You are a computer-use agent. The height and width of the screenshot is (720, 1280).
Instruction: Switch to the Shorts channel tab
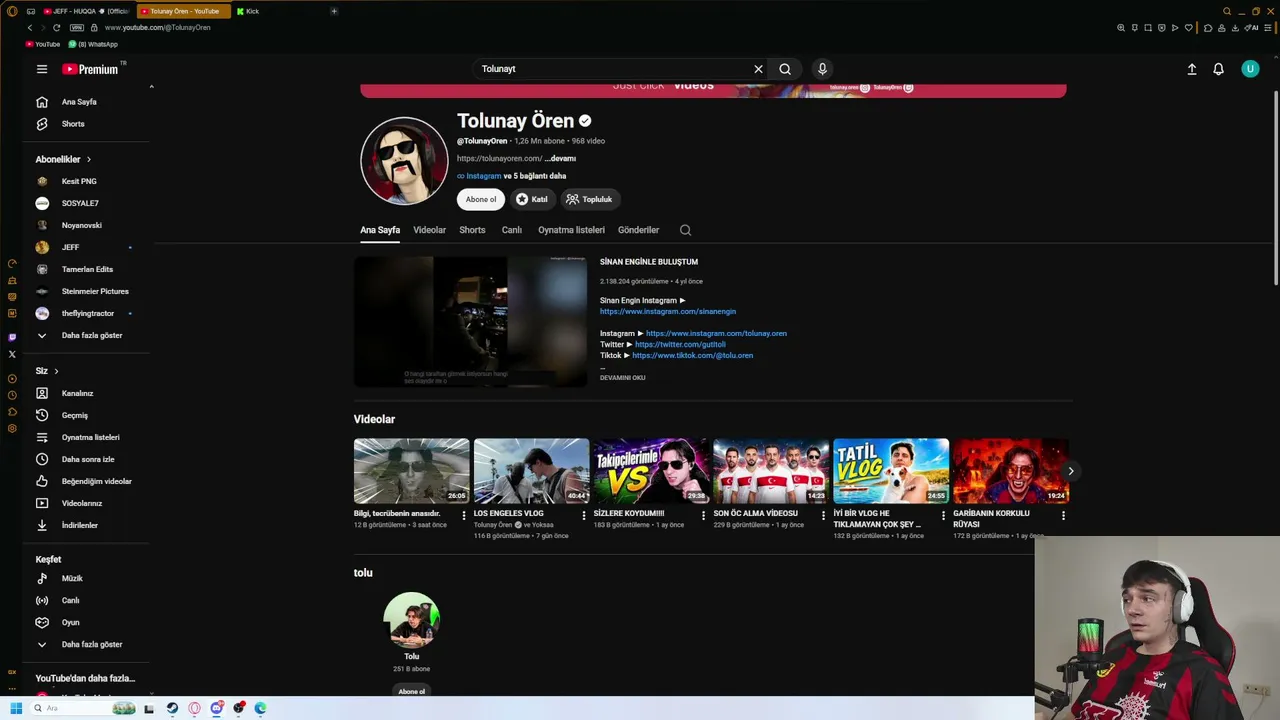click(x=472, y=230)
